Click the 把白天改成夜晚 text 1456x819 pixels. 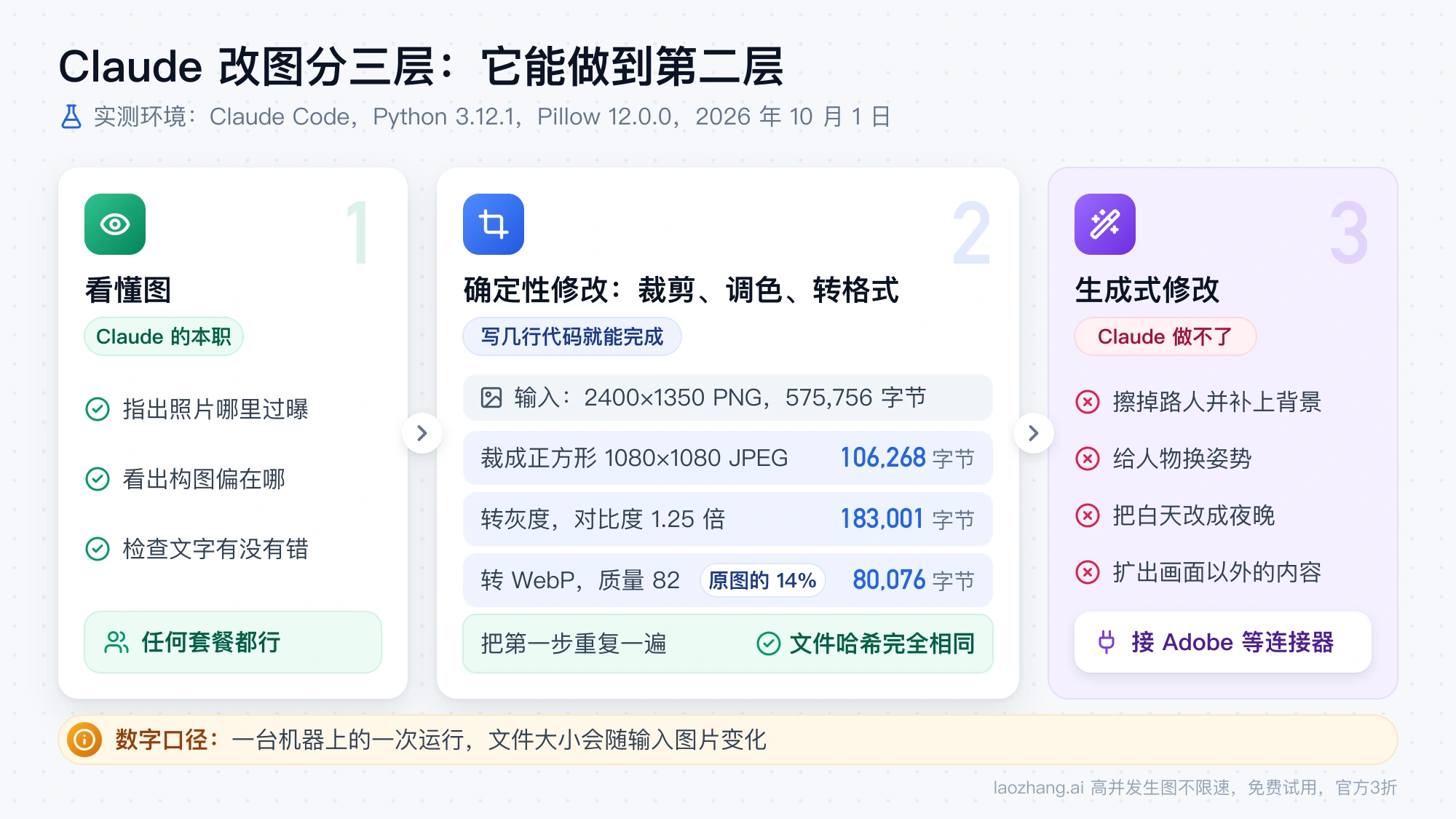pos(1194,515)
